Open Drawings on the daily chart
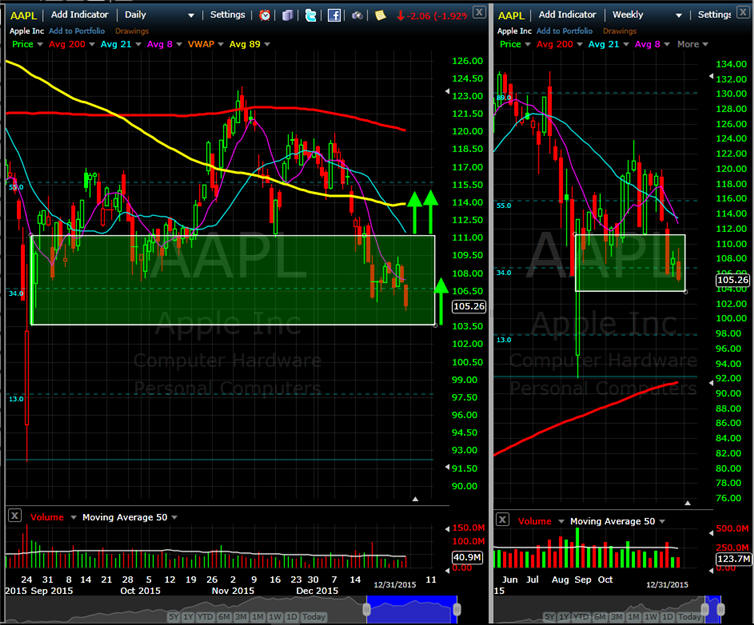754x625 pixels. [131, 30]
